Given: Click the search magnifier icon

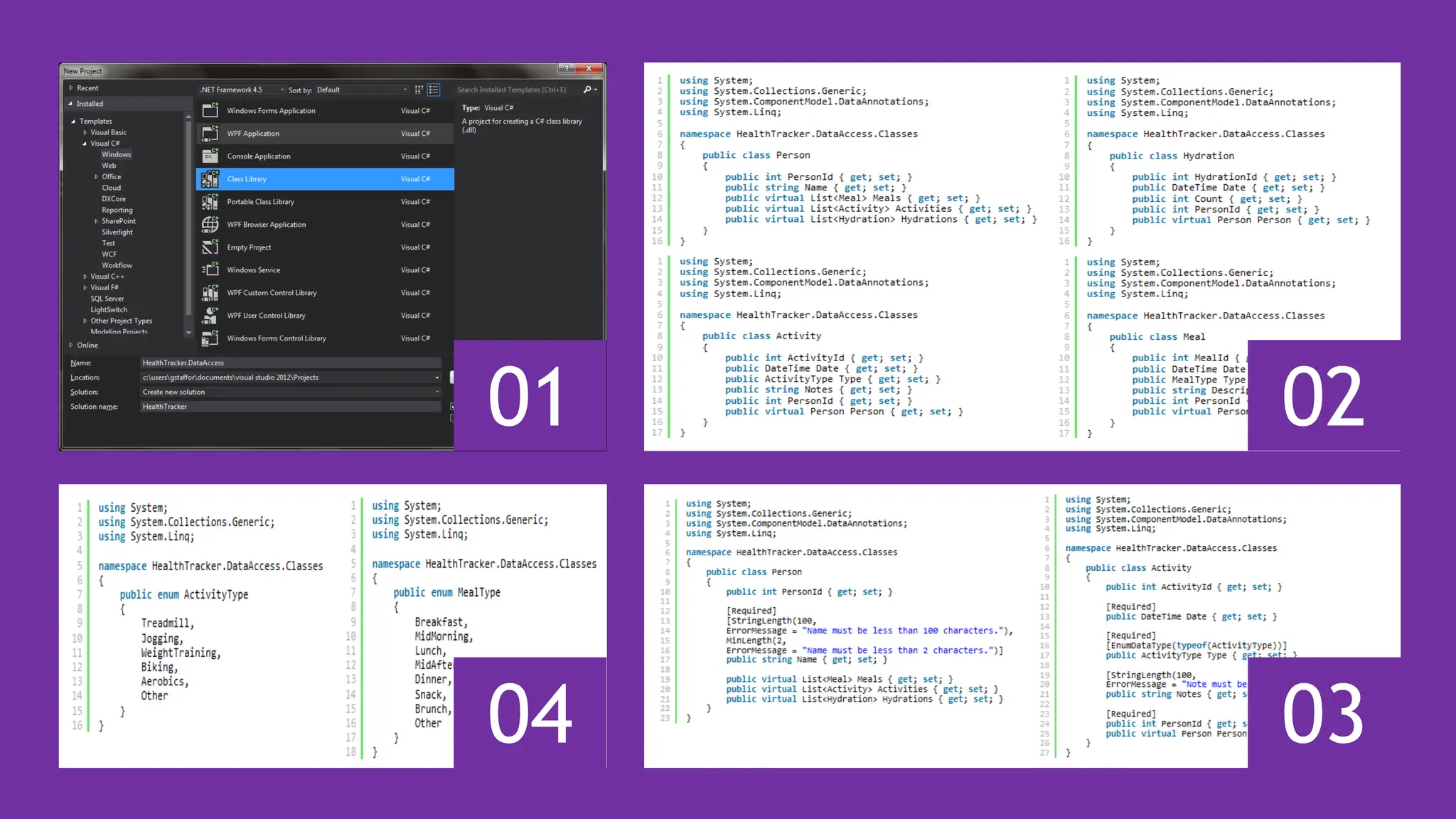Looking at the screenshot, I should pyautogui.click(x=587, y=90).
